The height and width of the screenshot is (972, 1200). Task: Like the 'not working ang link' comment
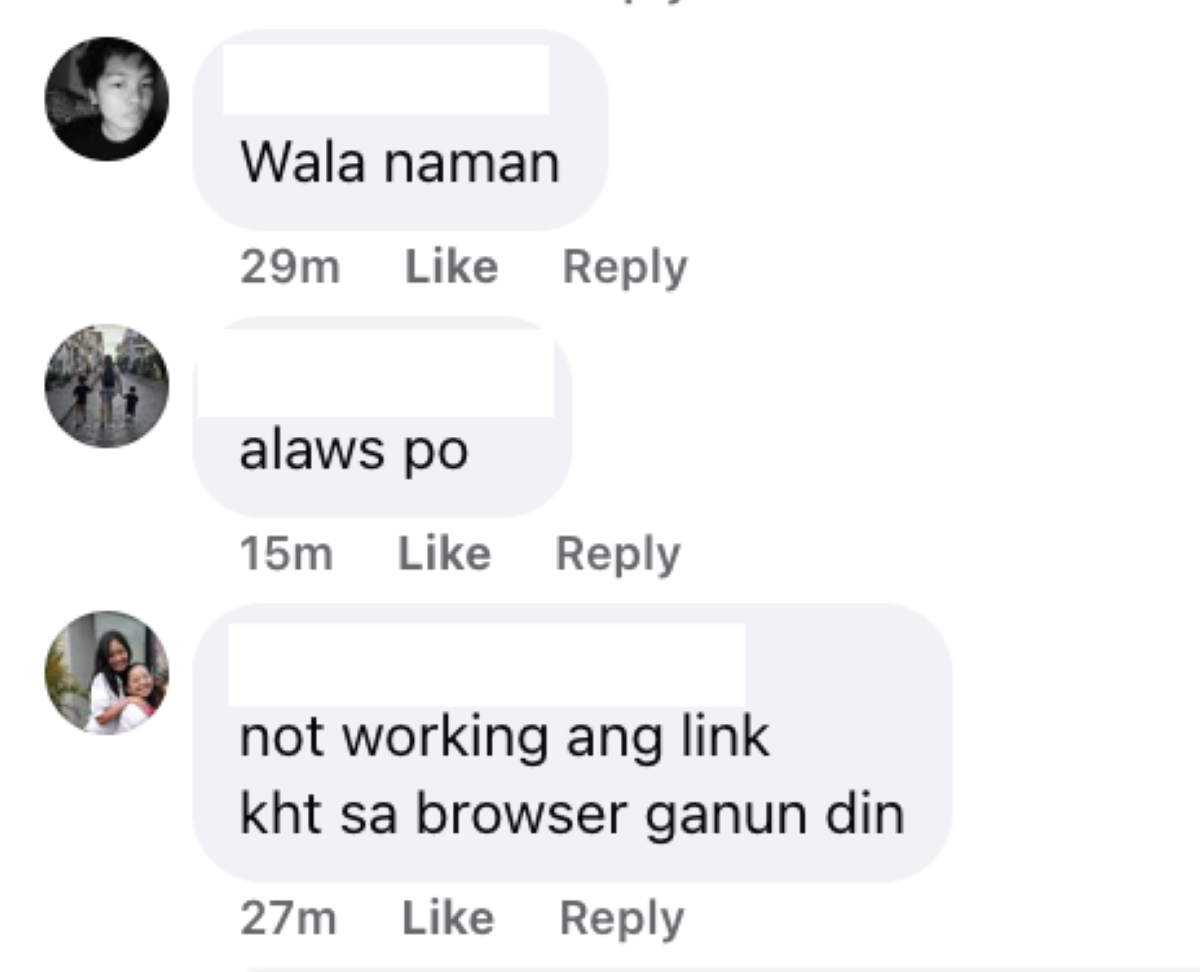[448, 919]
